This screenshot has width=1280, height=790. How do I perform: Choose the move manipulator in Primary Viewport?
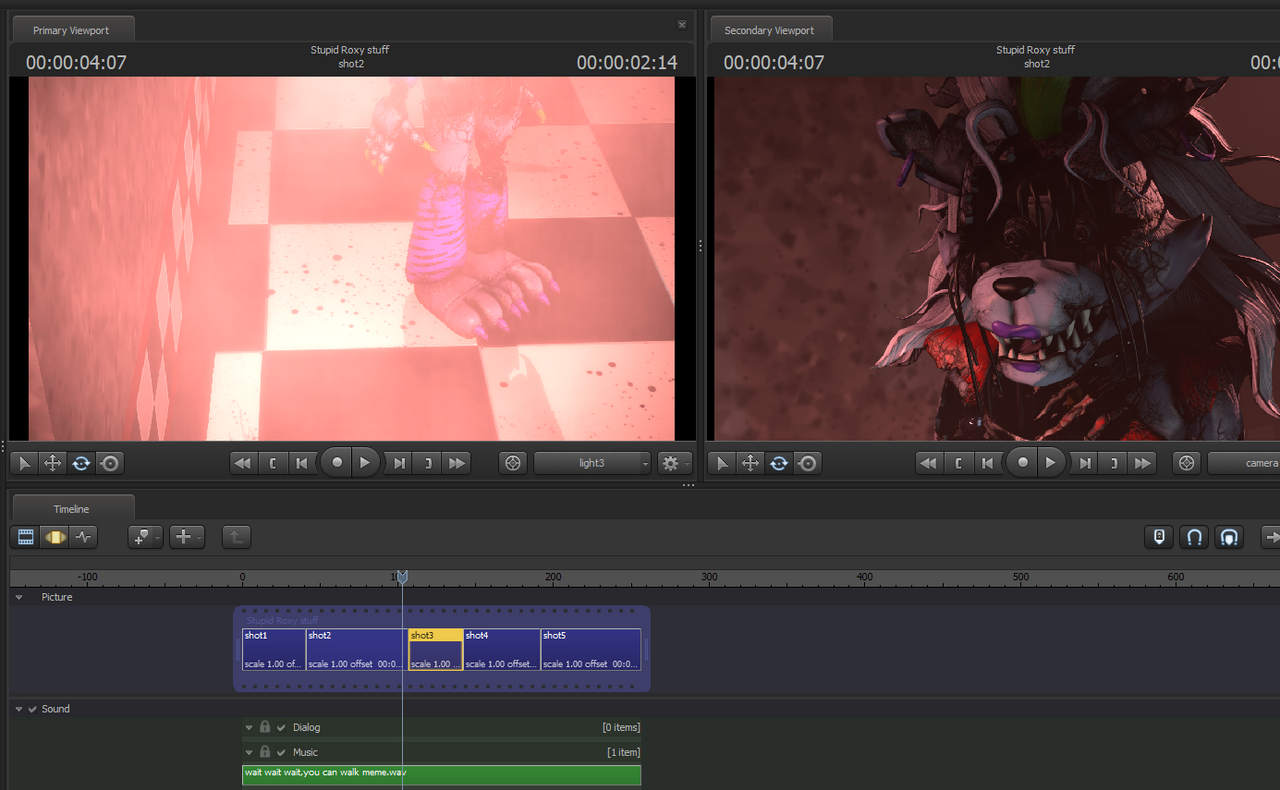(52, 463)
